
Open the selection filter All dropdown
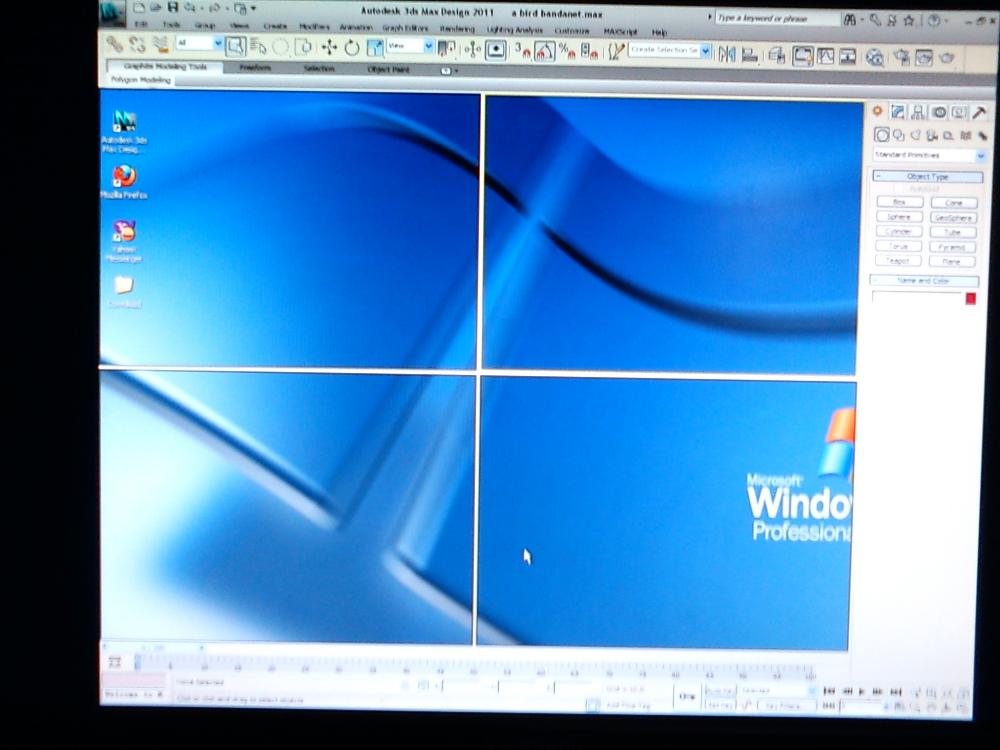(x=200, y=43)
